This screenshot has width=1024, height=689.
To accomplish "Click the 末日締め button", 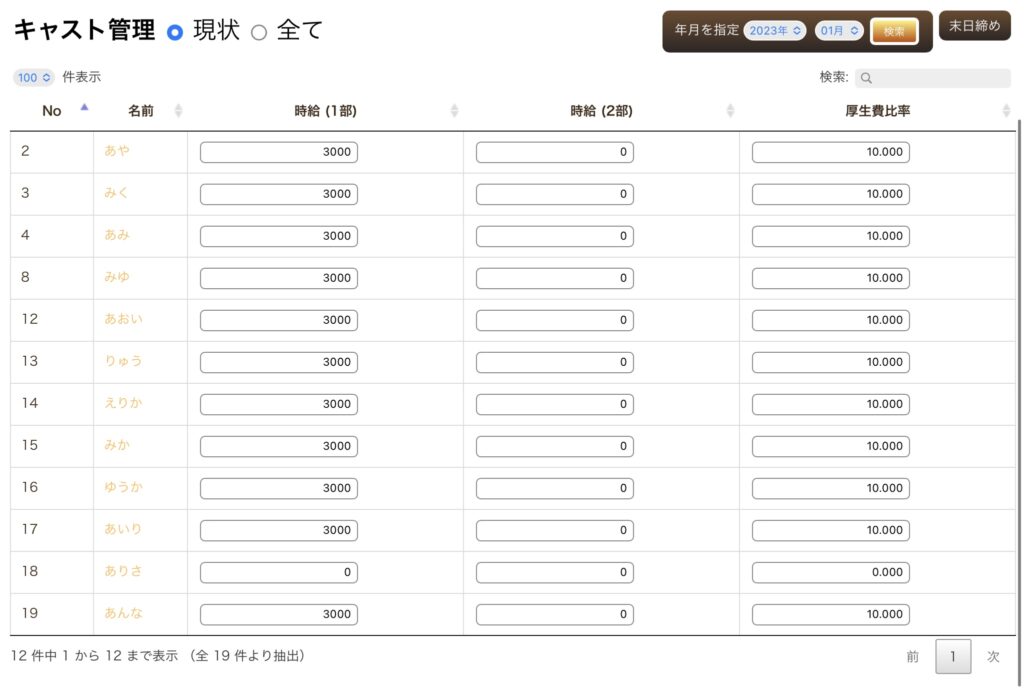I will [974, 26].
